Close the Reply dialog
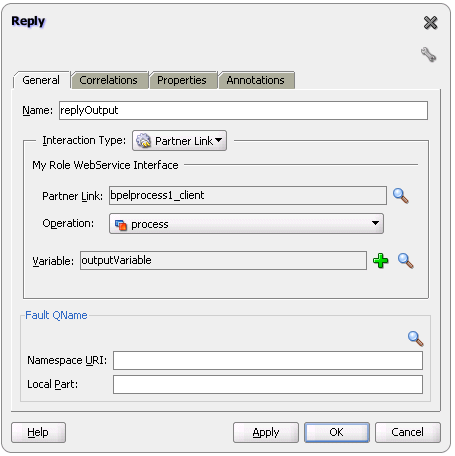This screenshot has height=456, width=455. (430, 23)
